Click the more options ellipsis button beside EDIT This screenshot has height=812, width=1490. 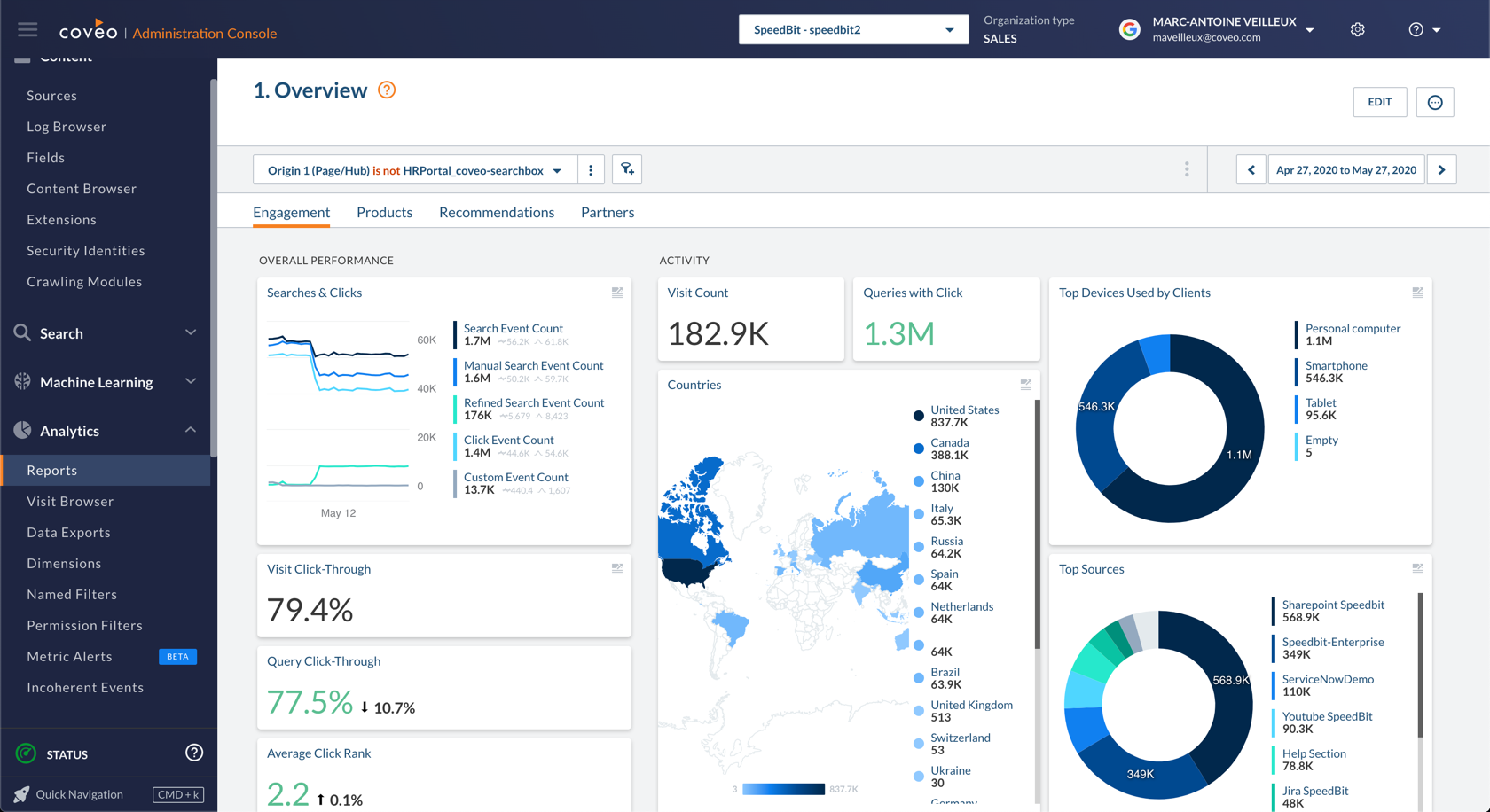[x=1434, y=102]
